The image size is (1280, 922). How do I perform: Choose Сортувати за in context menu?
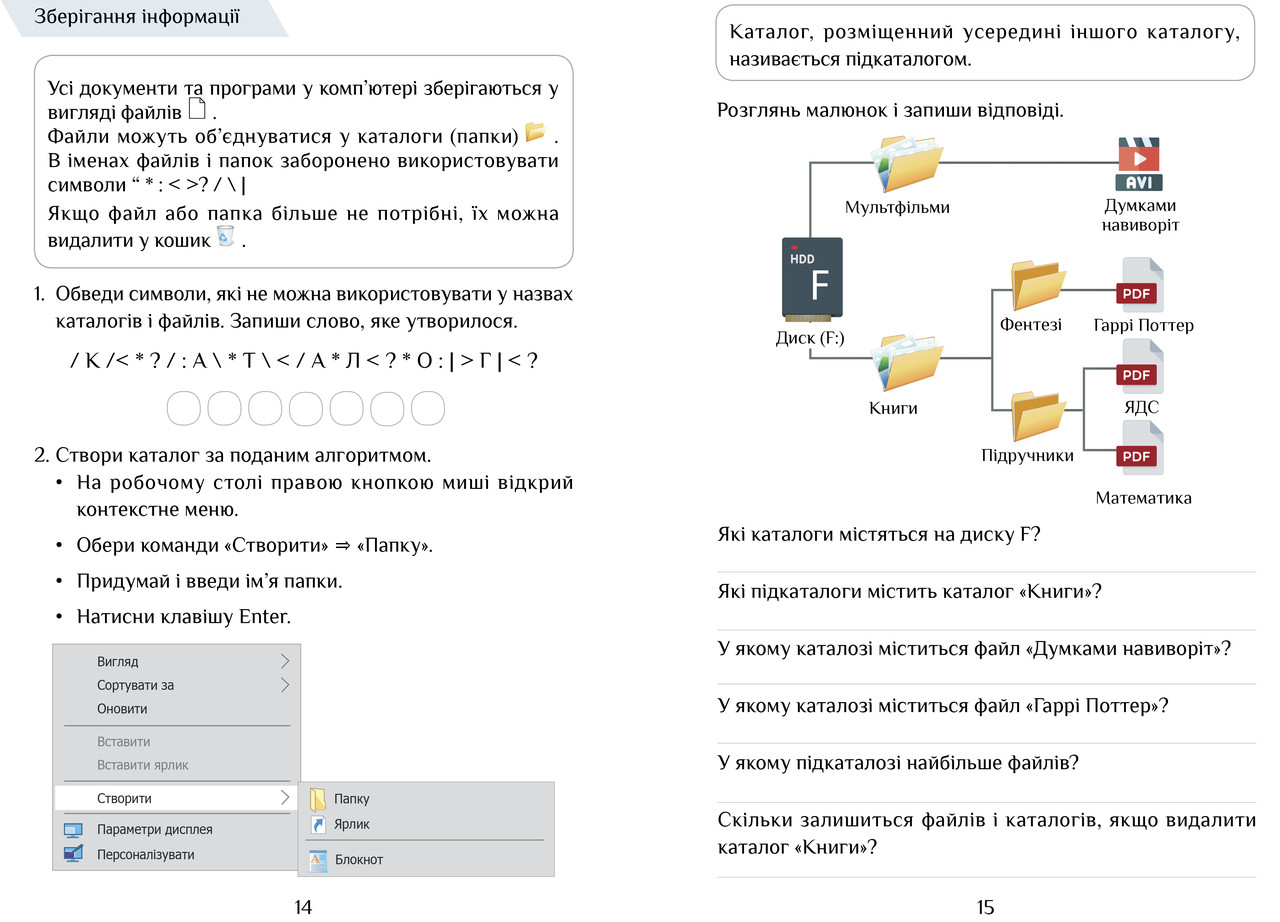[x=177, y=685]
